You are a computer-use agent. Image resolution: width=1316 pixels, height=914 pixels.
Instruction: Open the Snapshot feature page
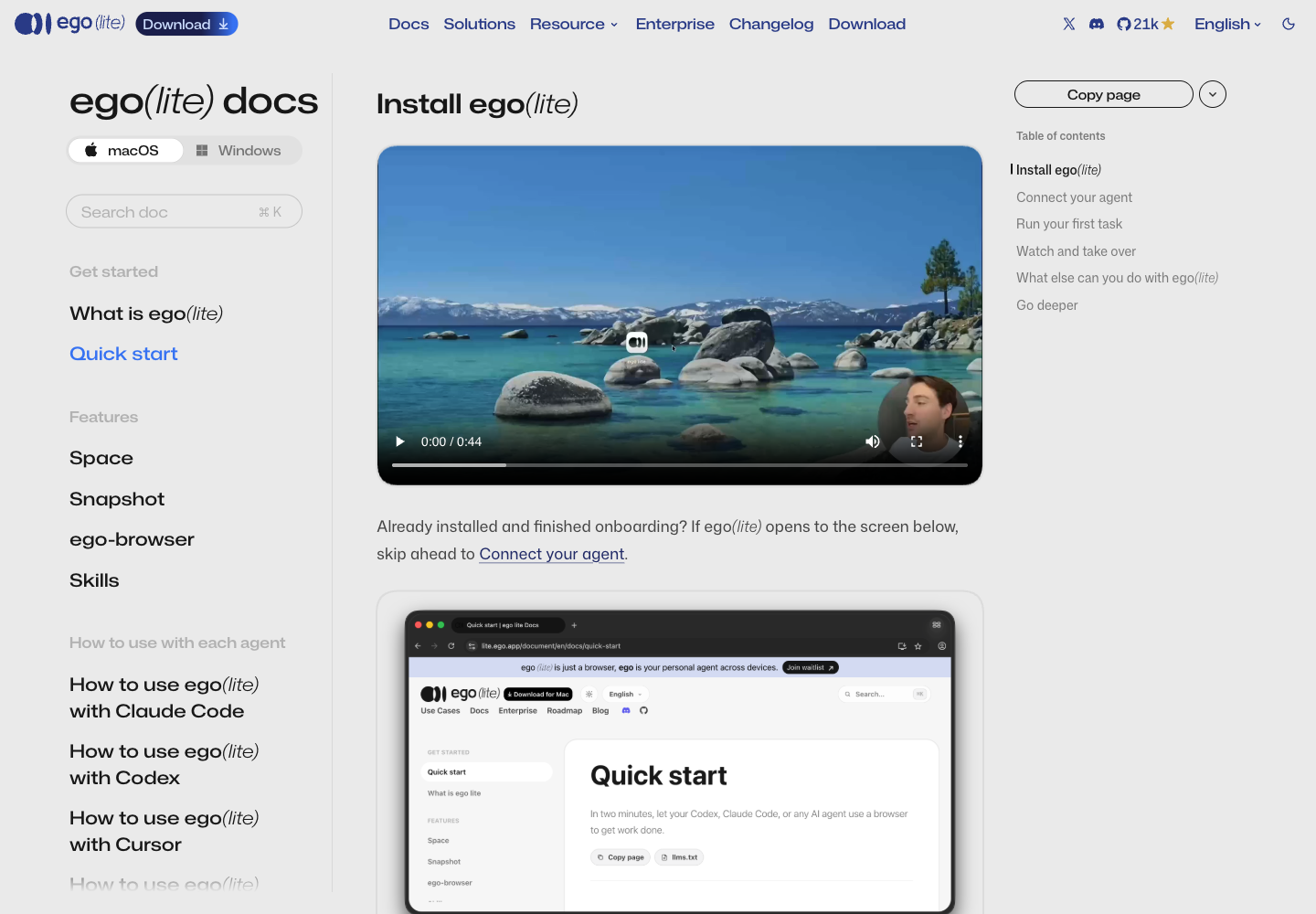[117, 499]
